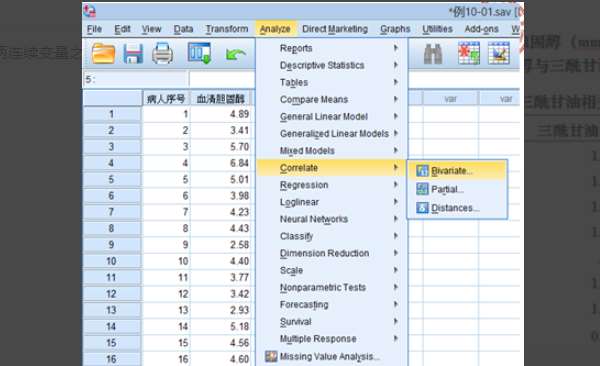The width and height of the screenshot is (600, 366).
Task: Click the cell reference box showing 5:
Action: (136, 80)
